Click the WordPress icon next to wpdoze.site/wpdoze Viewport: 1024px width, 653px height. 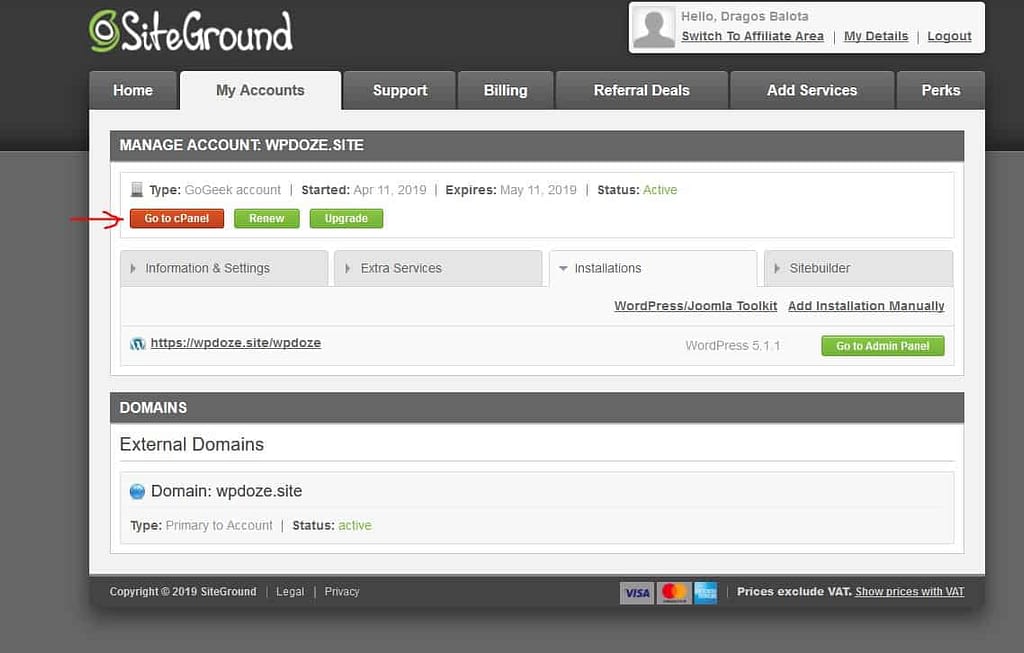[x=137, y=343]
